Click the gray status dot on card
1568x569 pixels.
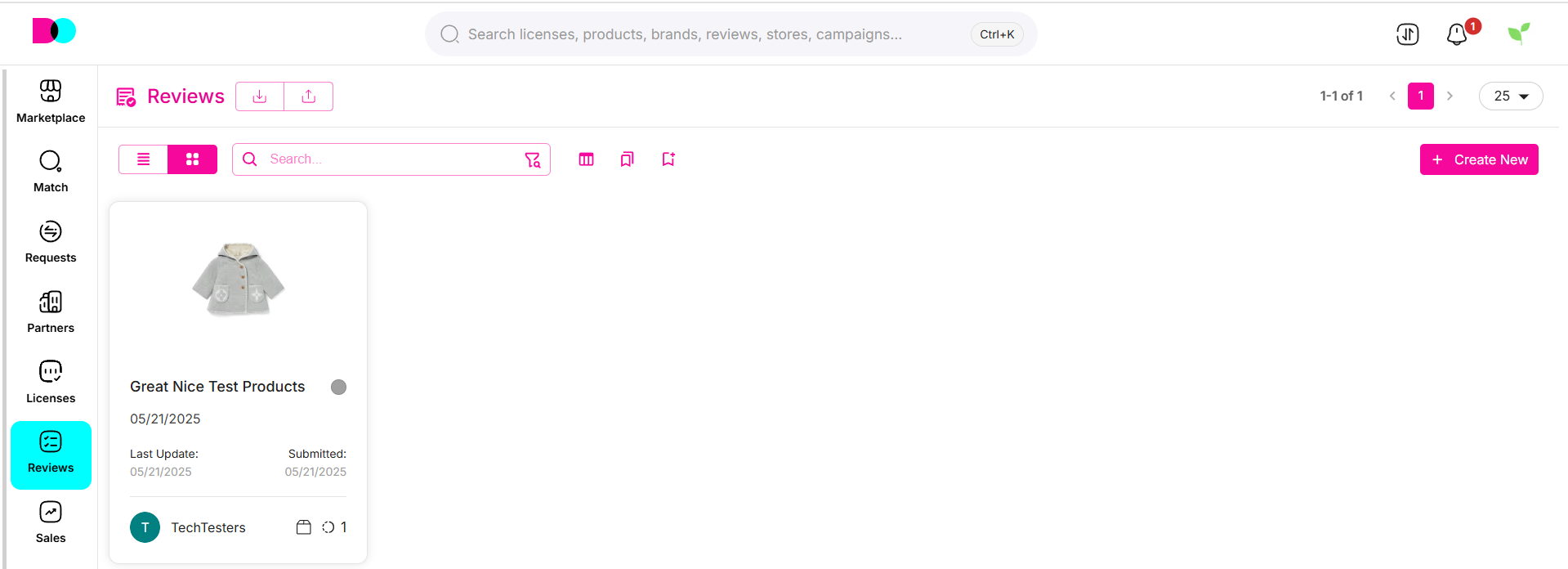tap(338, 387)
